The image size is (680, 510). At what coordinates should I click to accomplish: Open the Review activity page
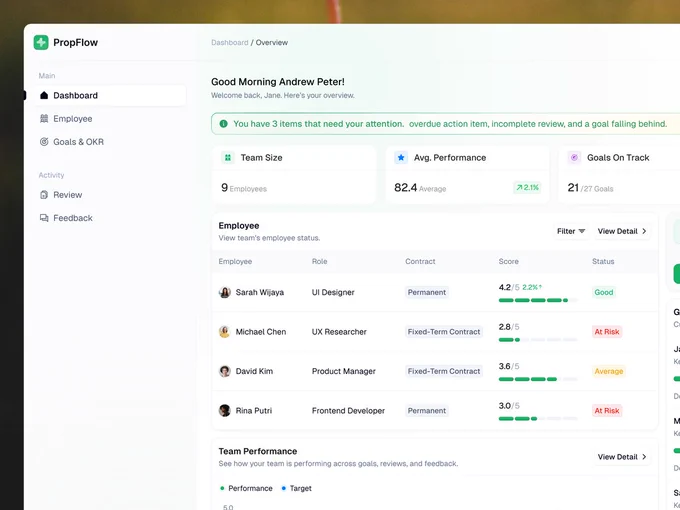[110, 195]
